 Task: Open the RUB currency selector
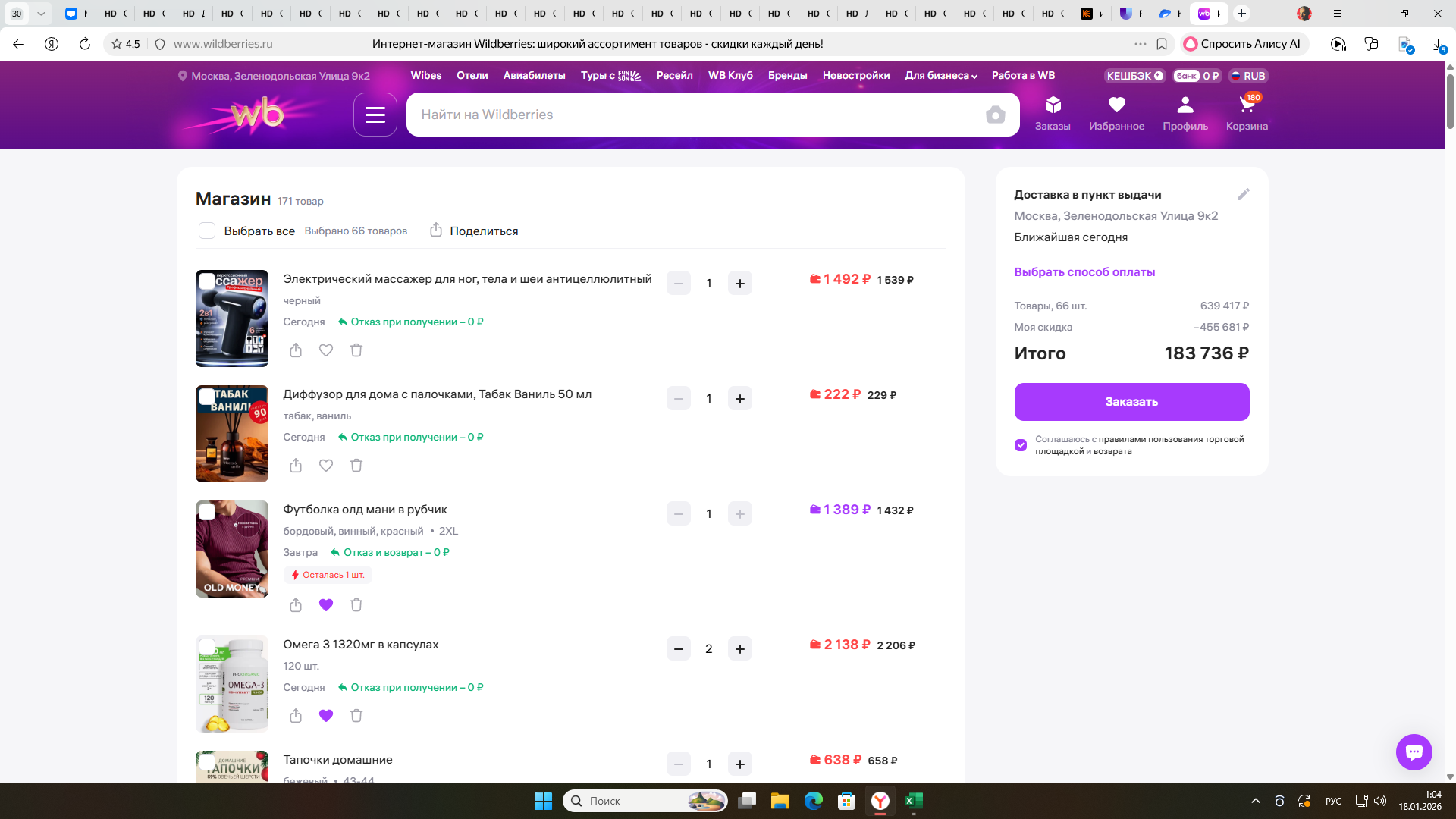(x=1248, y=76)
